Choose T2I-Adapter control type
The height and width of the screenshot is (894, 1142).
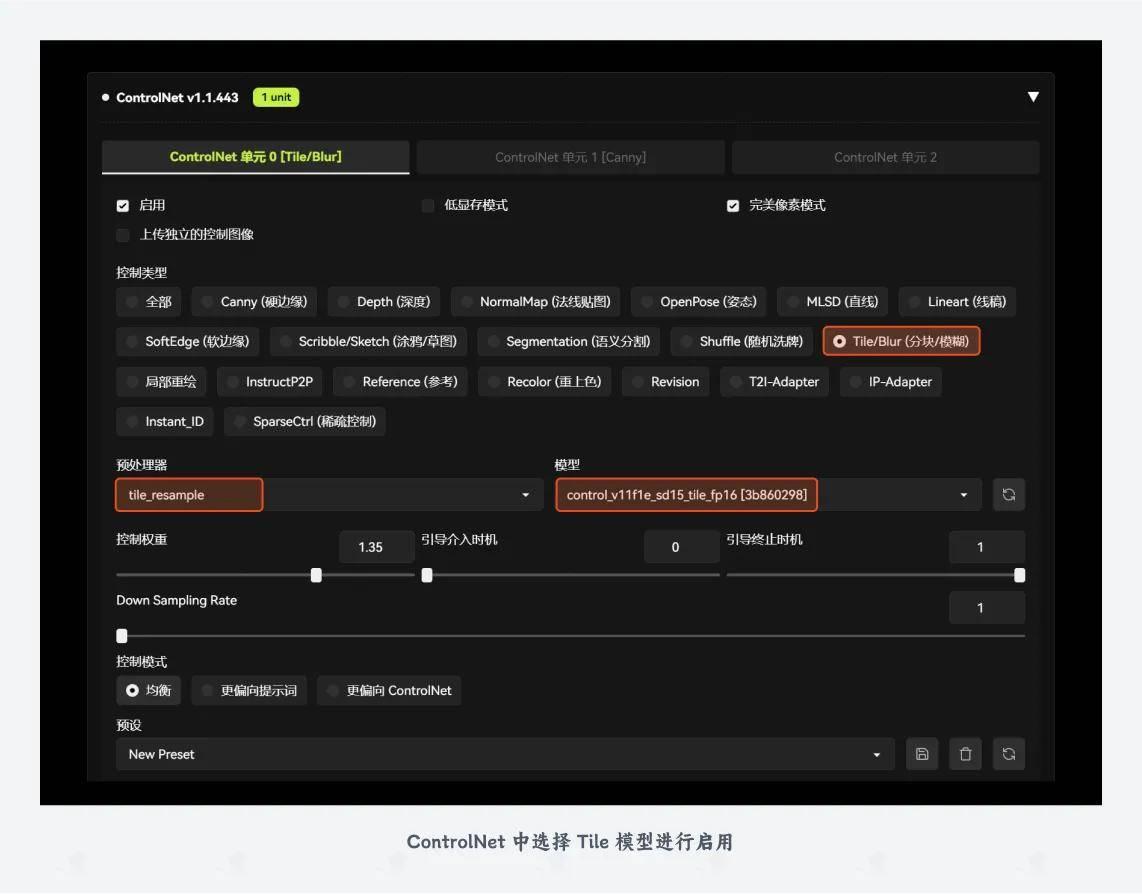click(x=774, y=382)
